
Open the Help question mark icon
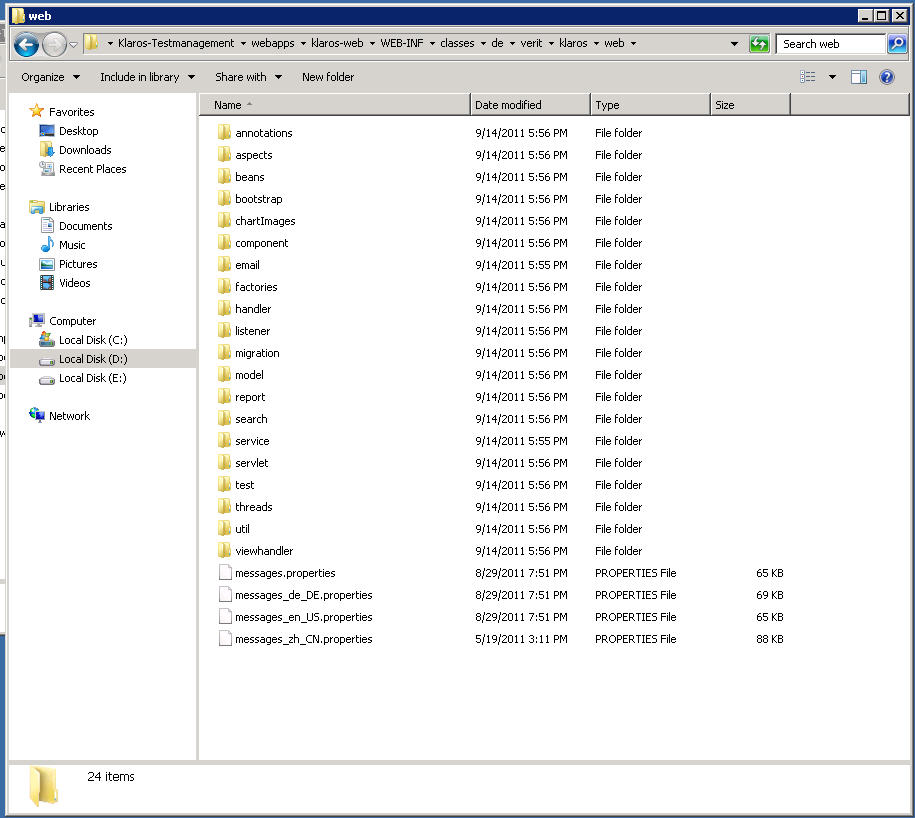coord(886,77)
